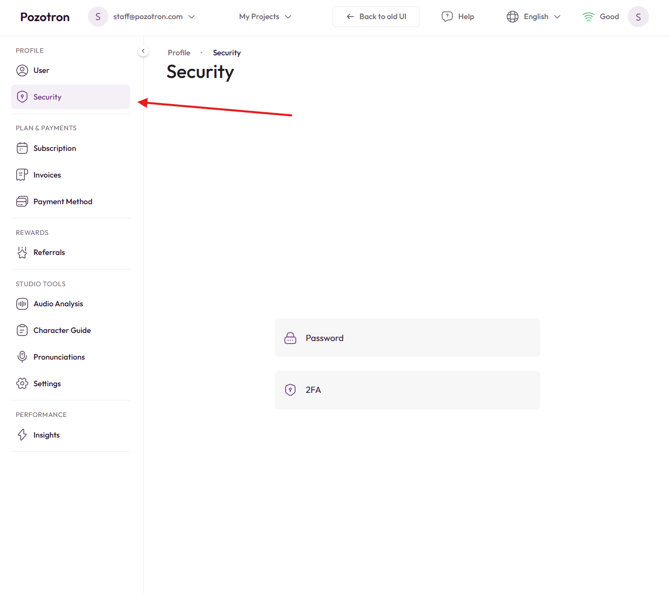Expand the staff@pozotron.com account dropdown
This screenshot has height=594, width=670.
click(x=153, y=17)
